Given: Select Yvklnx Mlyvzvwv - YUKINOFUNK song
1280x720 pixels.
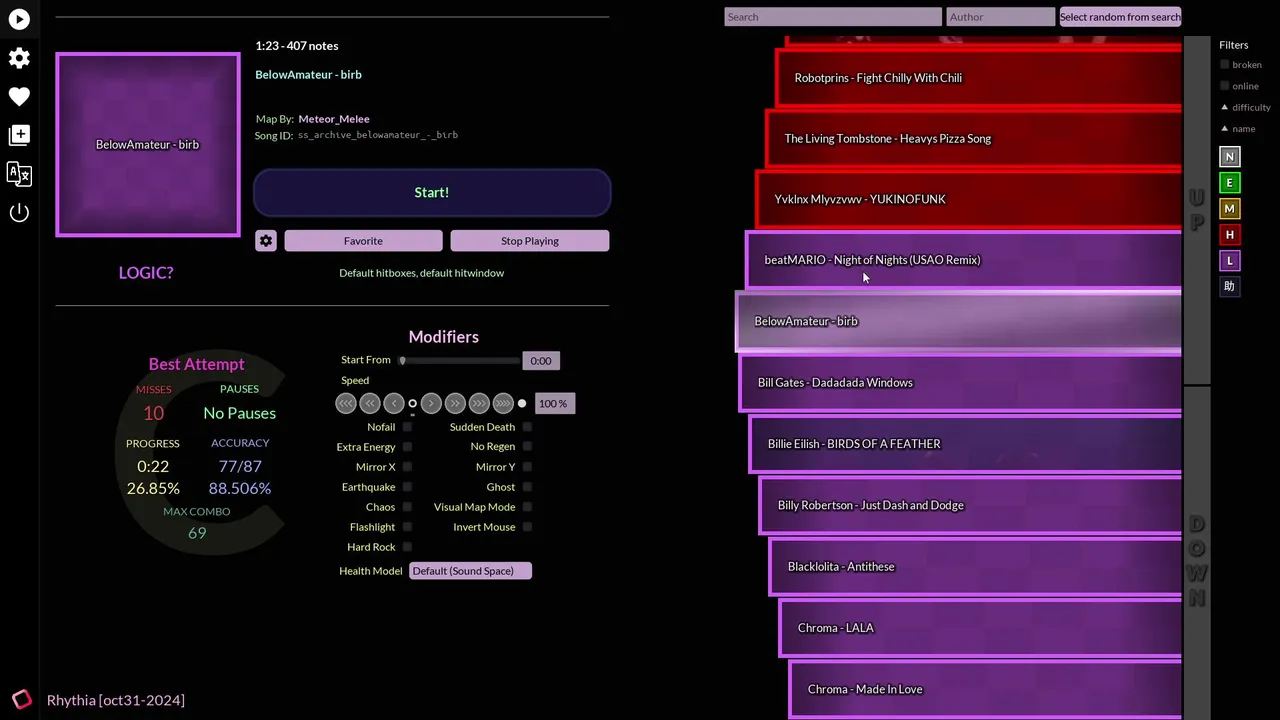Looking at the screenshot, I should 969,199.
